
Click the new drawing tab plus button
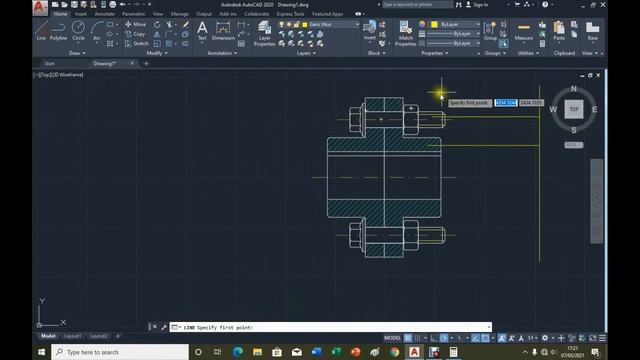[x=146, y=63]
